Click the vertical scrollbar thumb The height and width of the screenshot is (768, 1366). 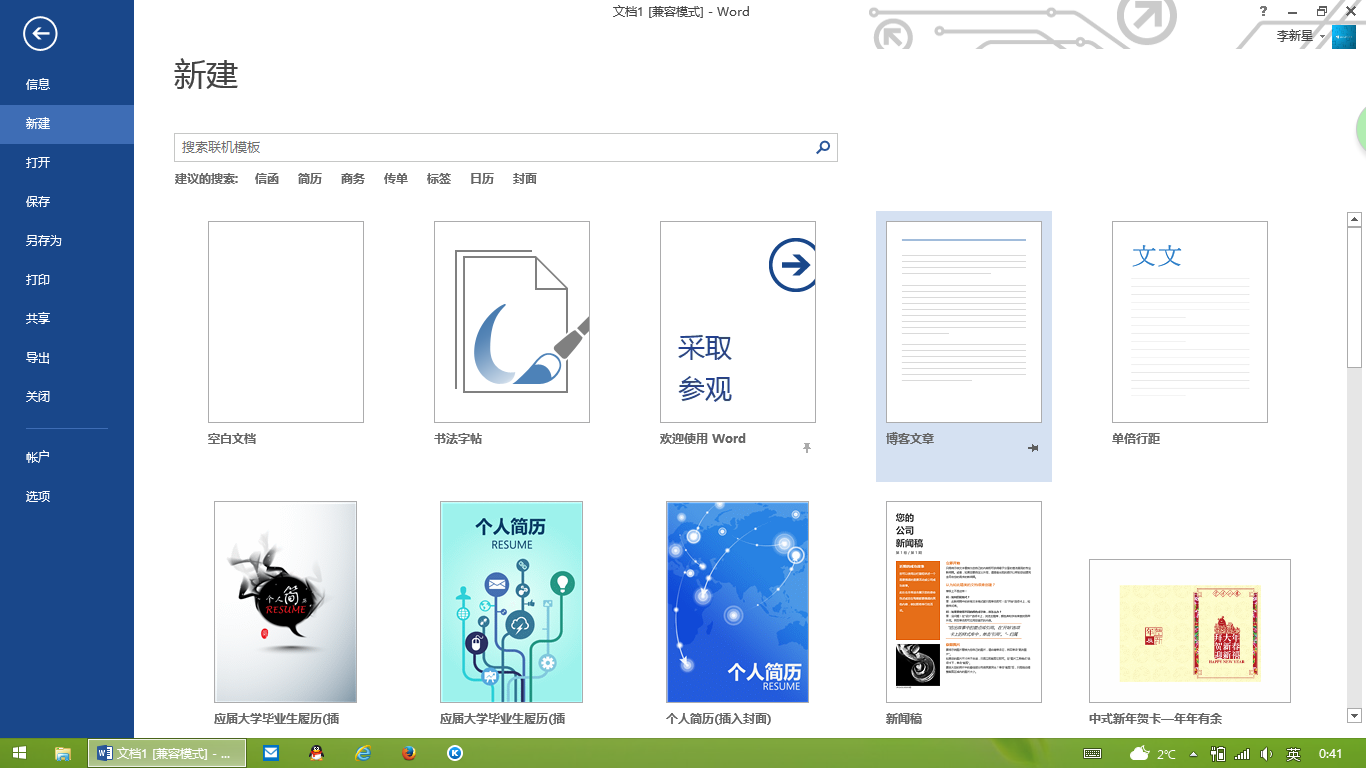coord(1355,297)
